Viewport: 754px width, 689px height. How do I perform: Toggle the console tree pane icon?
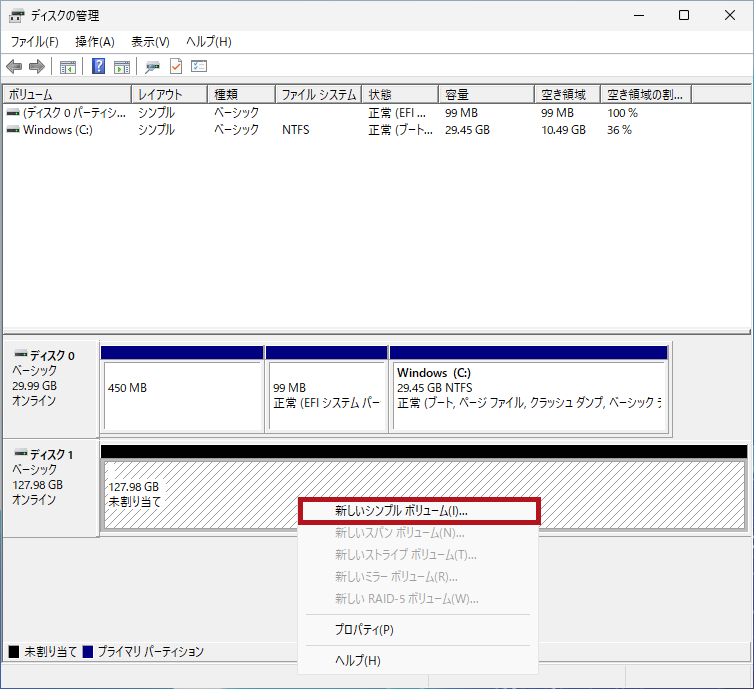pos(68,67)
